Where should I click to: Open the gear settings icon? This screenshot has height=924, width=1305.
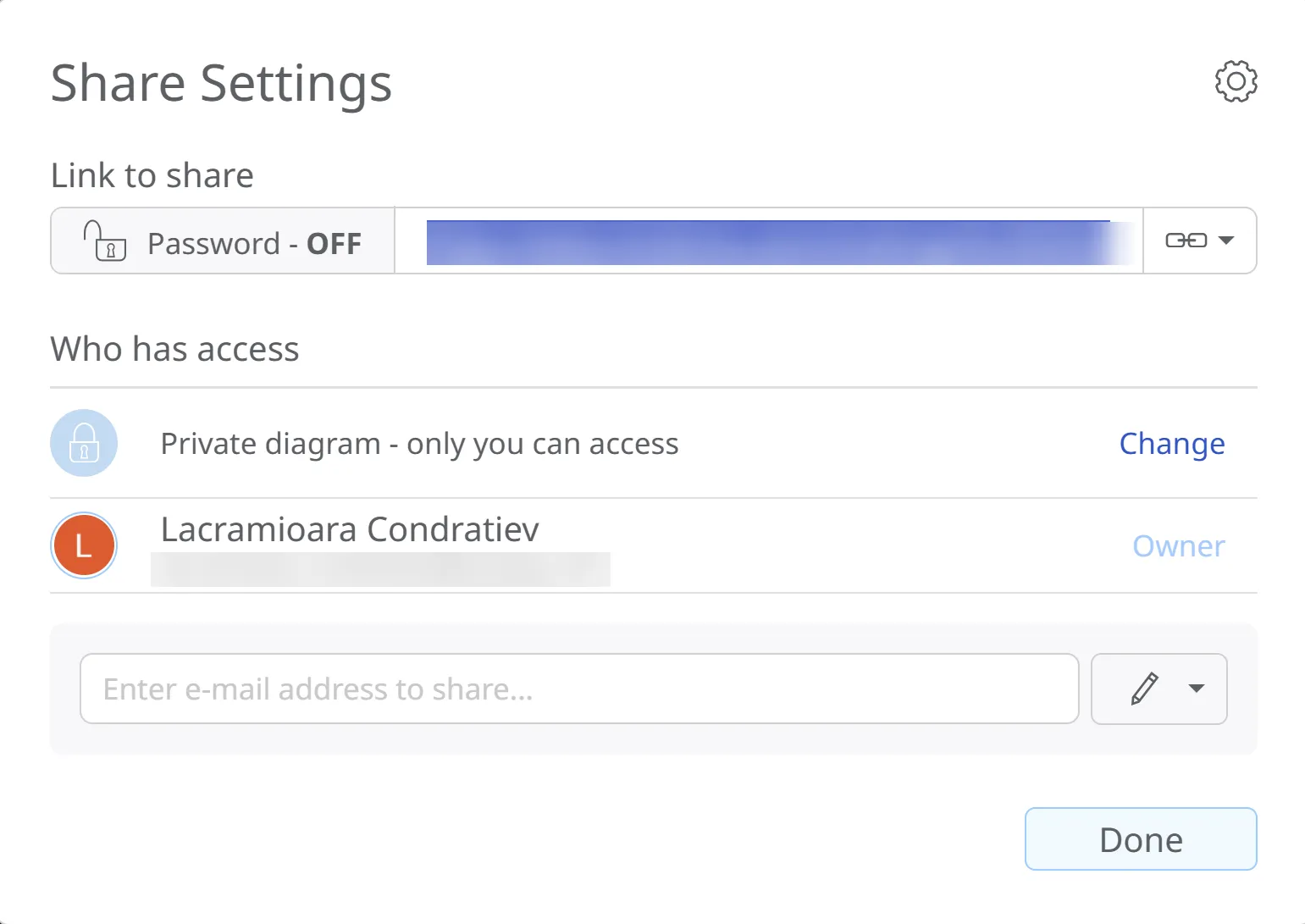click(1236, 81)
